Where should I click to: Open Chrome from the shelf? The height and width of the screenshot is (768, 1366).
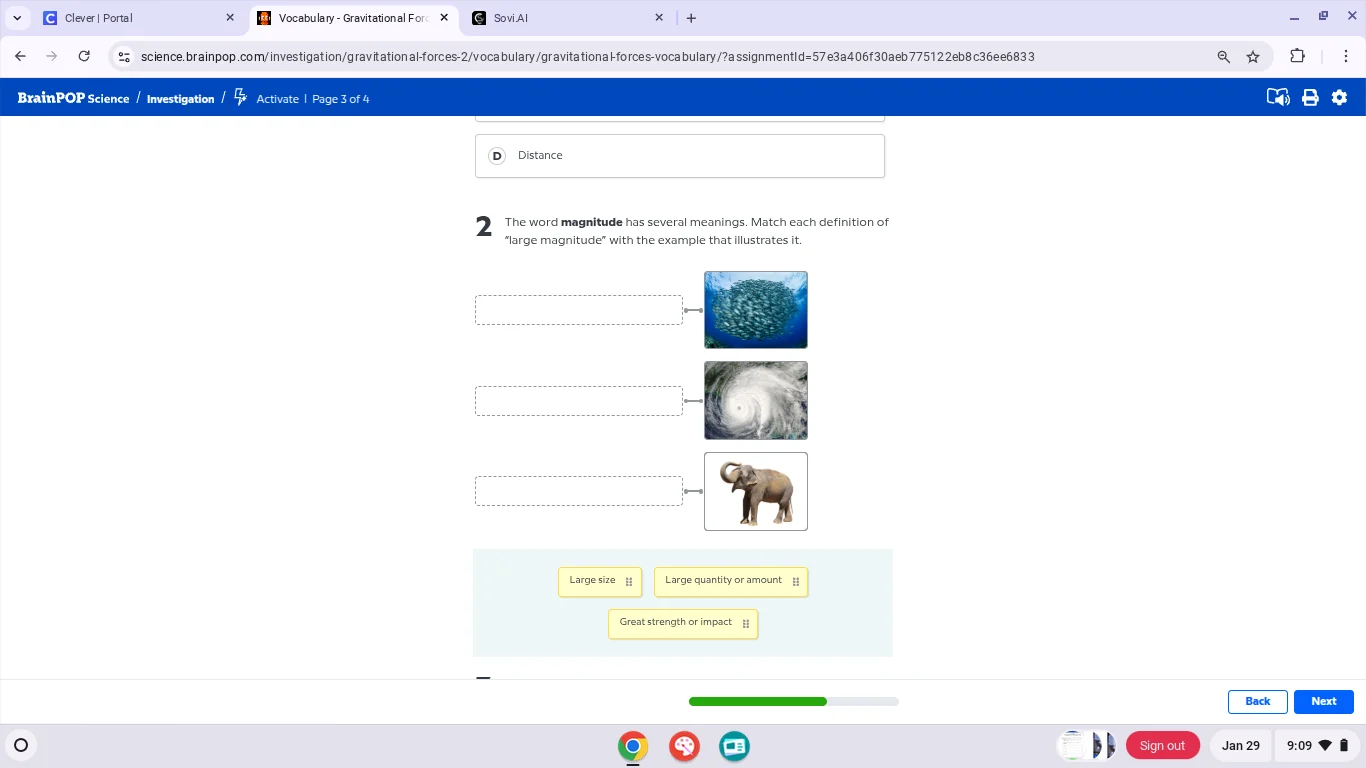click(x=632, y=746)
